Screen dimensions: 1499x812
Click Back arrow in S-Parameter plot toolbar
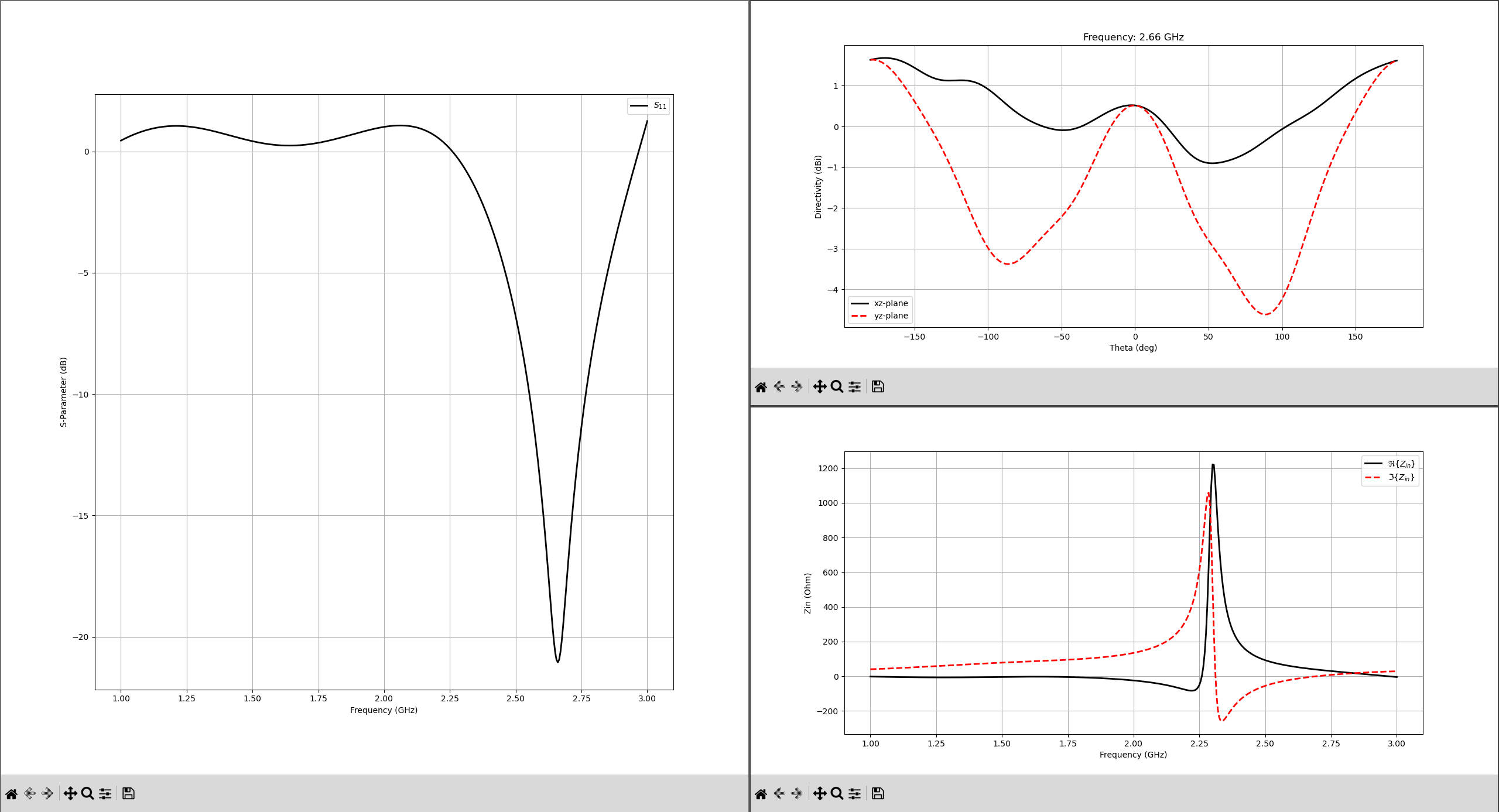[29, 794]
